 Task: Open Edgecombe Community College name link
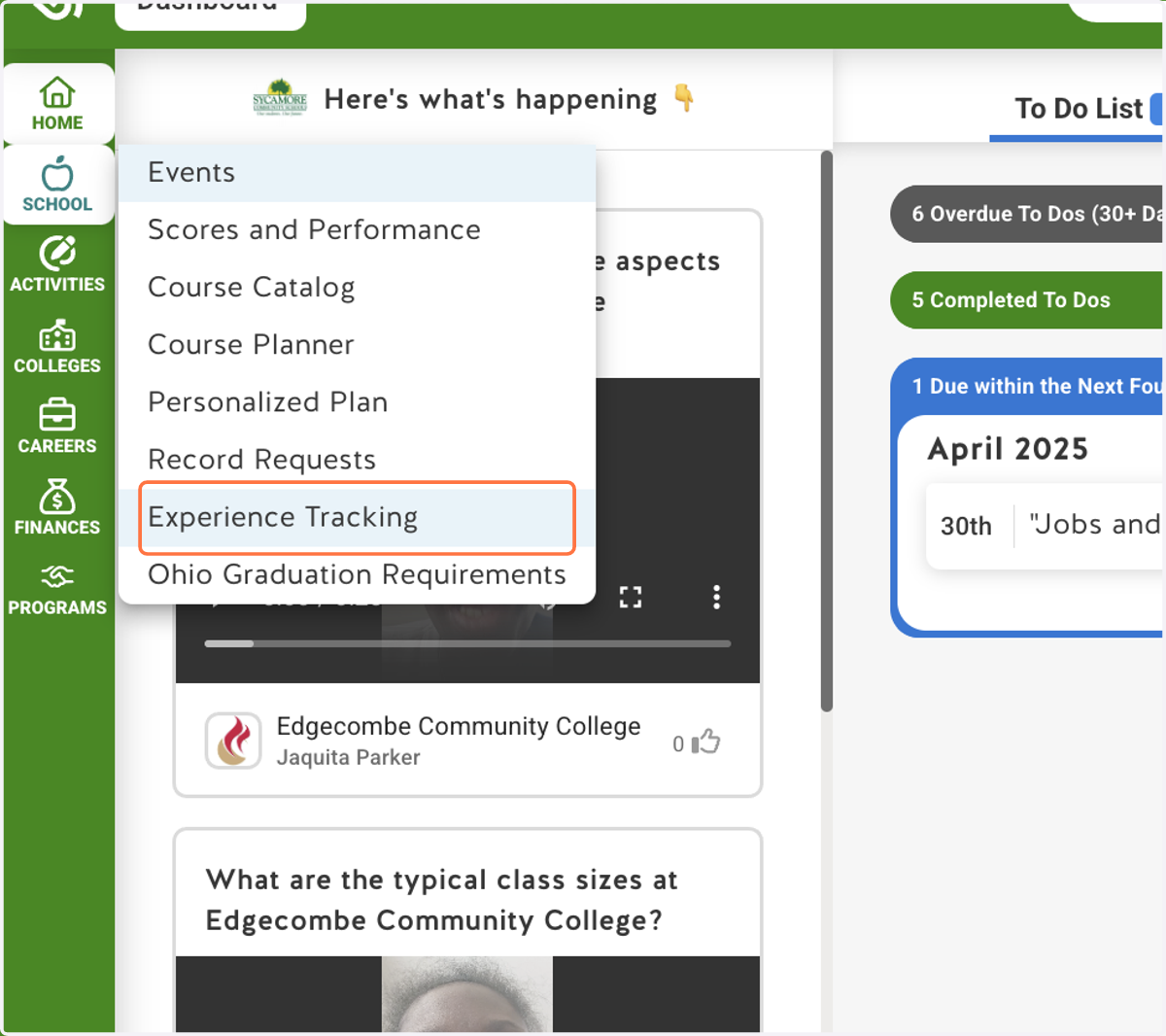(x=459, y=726)
